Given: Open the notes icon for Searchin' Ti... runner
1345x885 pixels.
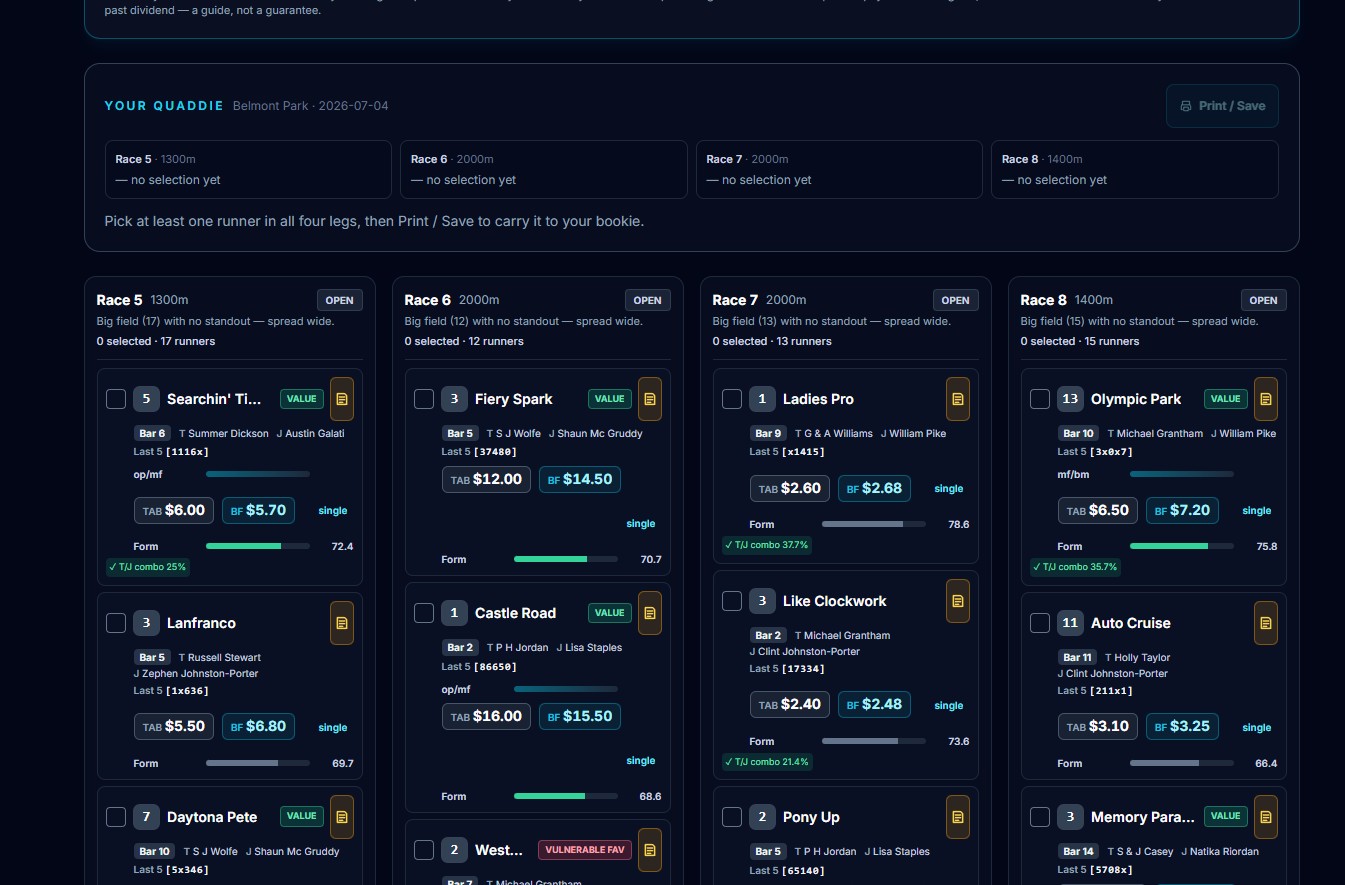Looking at the screenshot, I should tap(342, 399).
